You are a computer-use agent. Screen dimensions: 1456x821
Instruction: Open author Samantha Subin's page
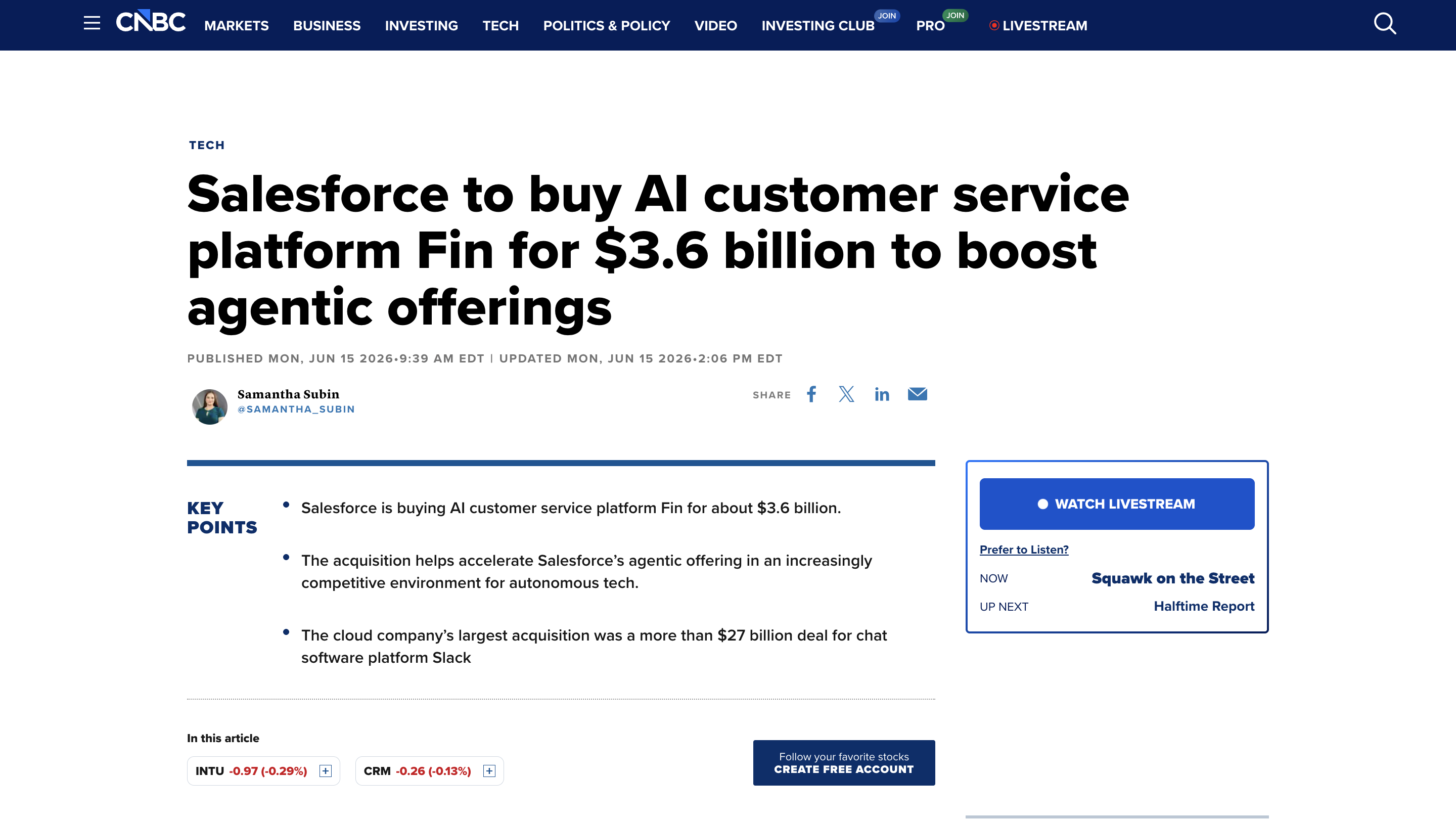[288, 394]
